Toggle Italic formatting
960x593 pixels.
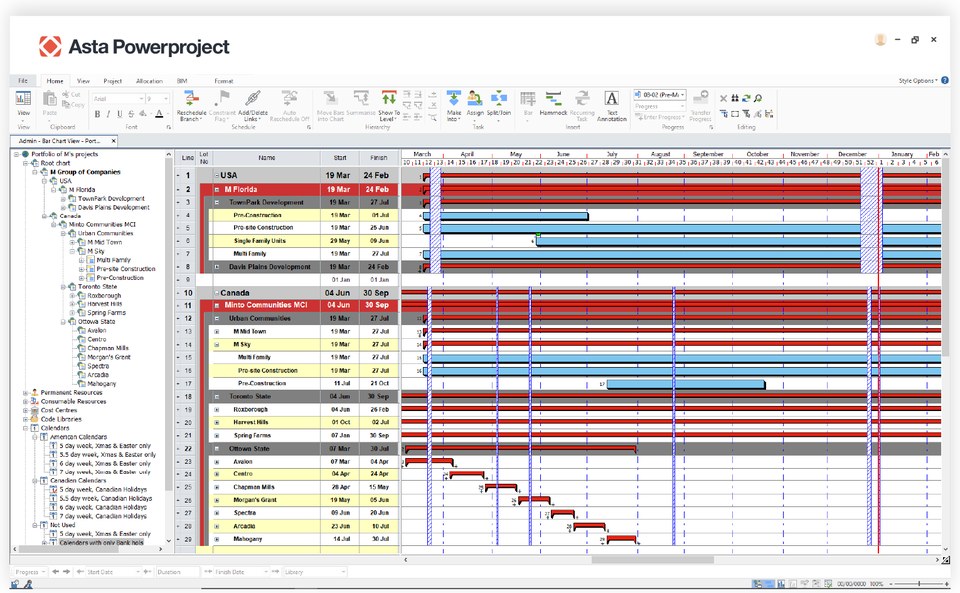pyautogui.click(x=108, y=114)
